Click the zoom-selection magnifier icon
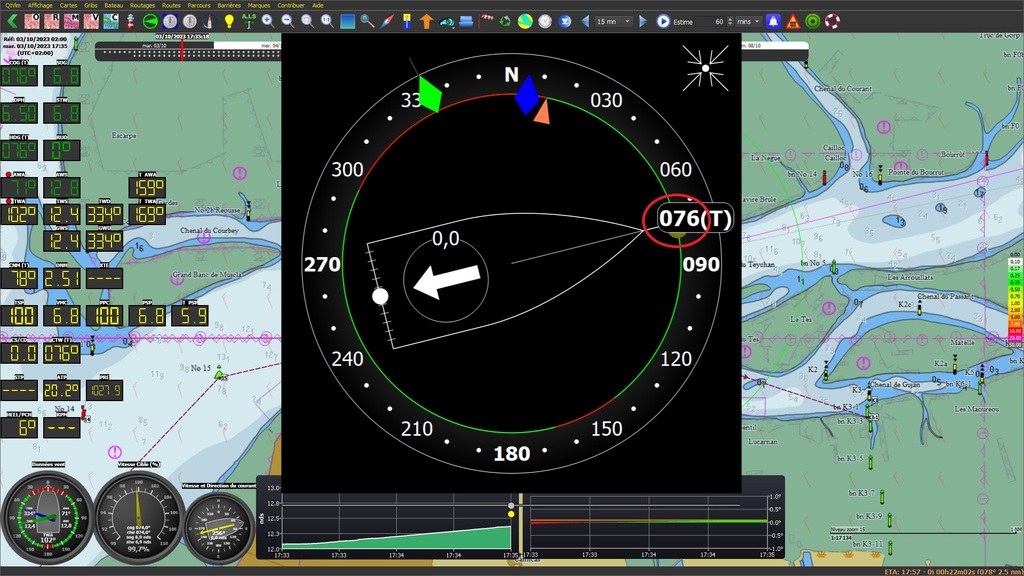This screenshot has height=576, width=1024. (307, 21)
